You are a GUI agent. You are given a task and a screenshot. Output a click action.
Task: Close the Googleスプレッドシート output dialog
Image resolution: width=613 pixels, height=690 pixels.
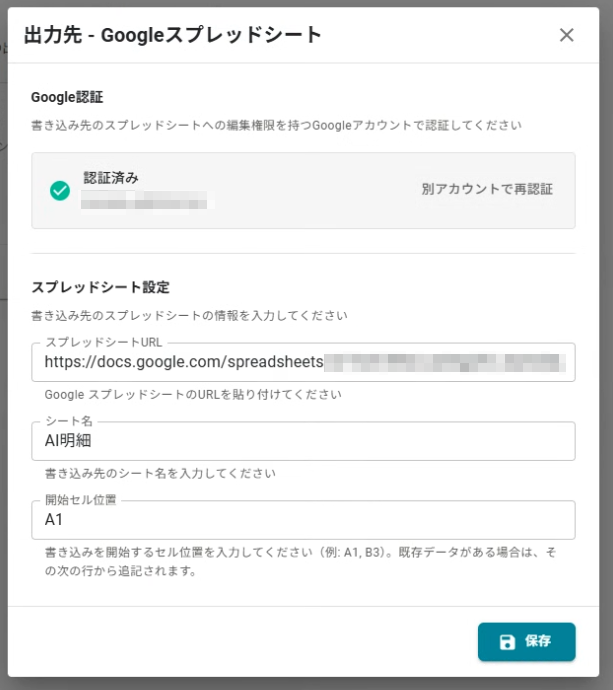(566, 35)
